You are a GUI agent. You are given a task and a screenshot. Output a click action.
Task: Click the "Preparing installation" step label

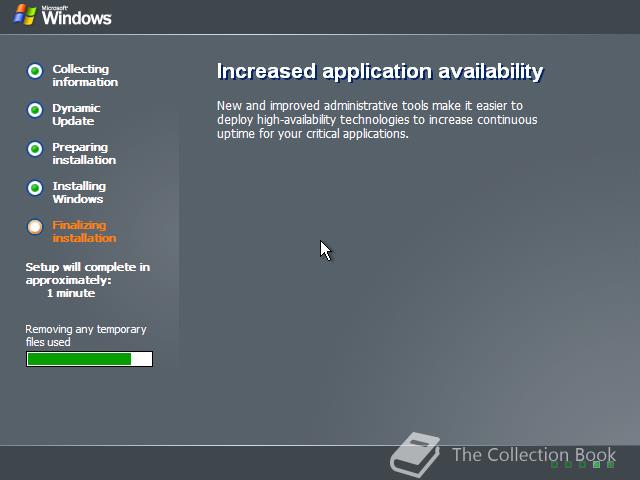point(84,153)
